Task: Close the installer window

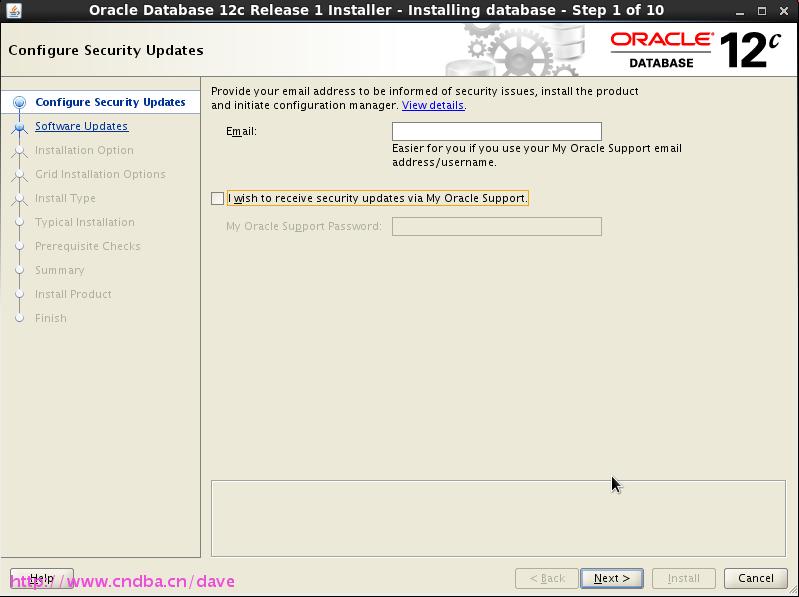Action: click(x=784, y=11)
